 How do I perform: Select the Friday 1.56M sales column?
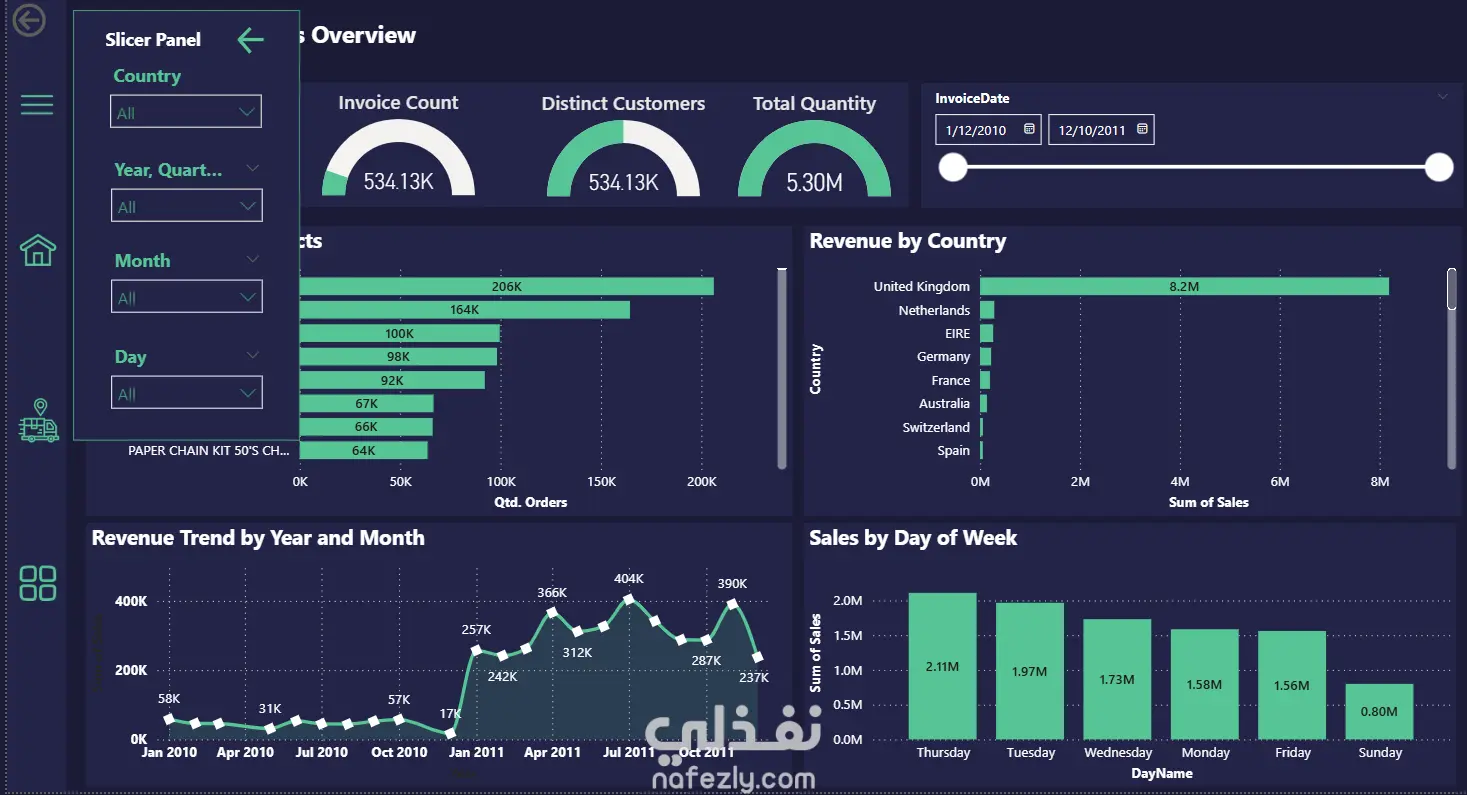point(1292,685)
